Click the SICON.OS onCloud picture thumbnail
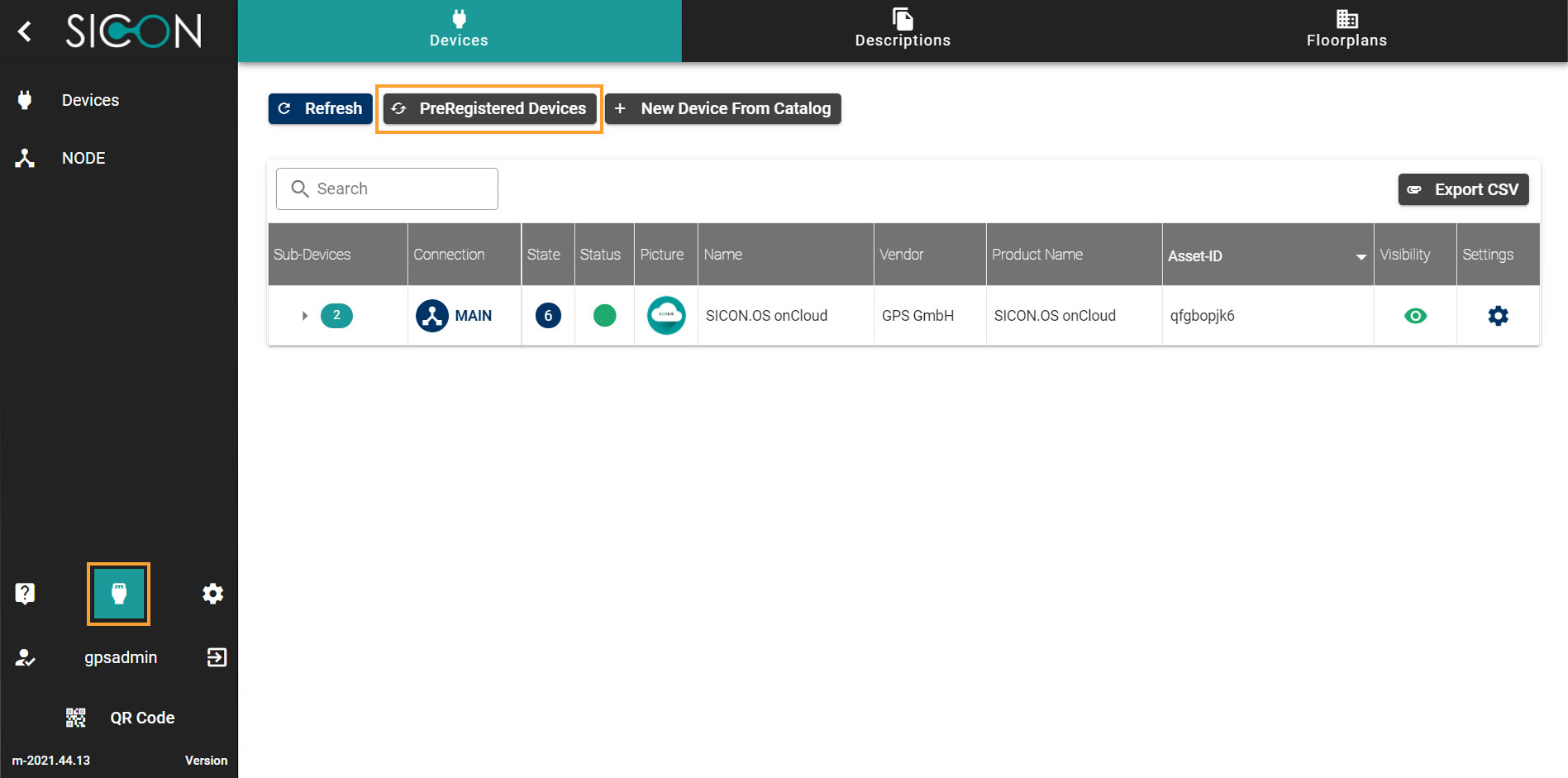Viewport: 1568px width, 778px height. pos(666,316)
